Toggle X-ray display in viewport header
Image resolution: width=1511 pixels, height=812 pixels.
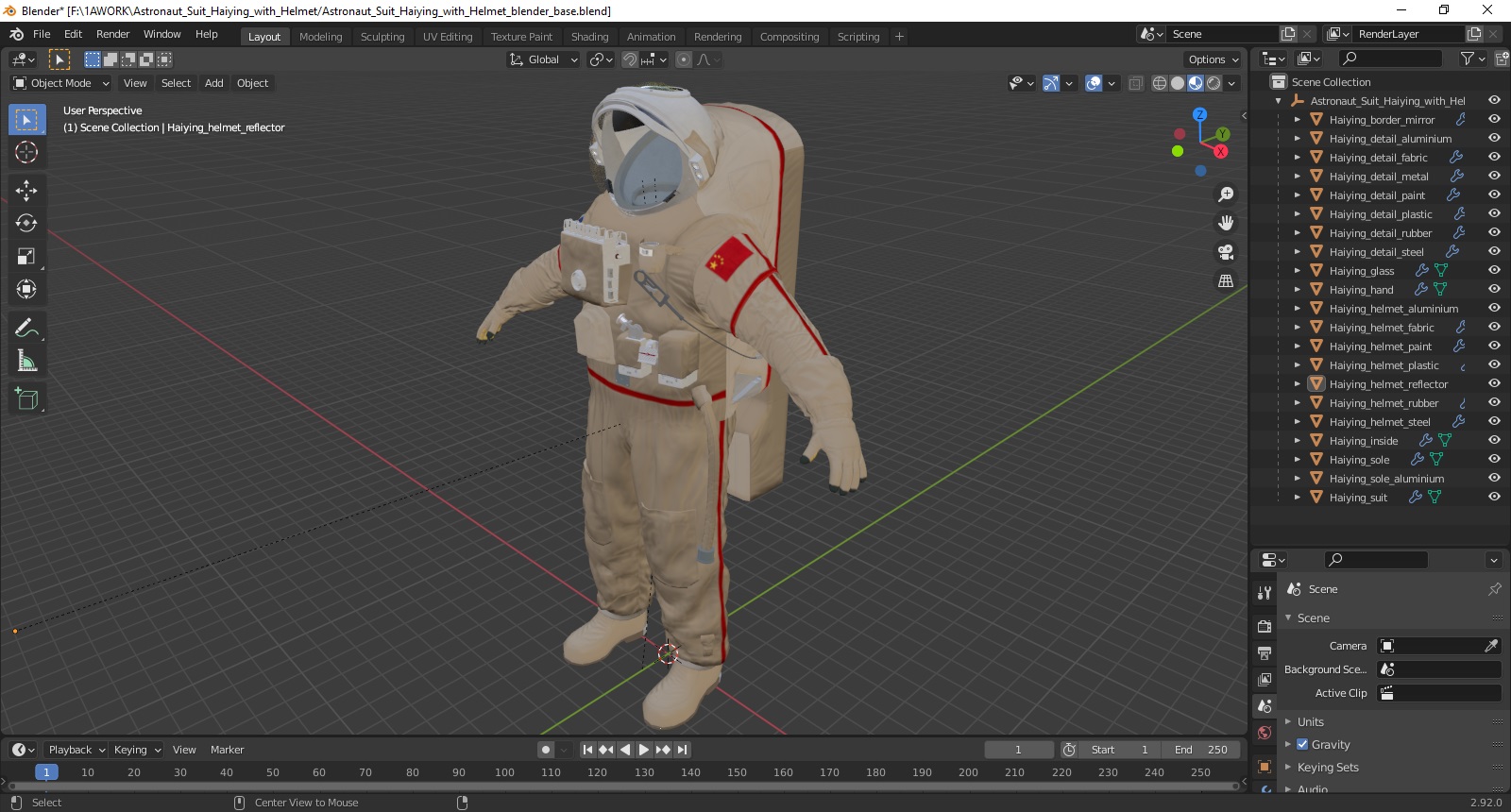coord(1135,83)
